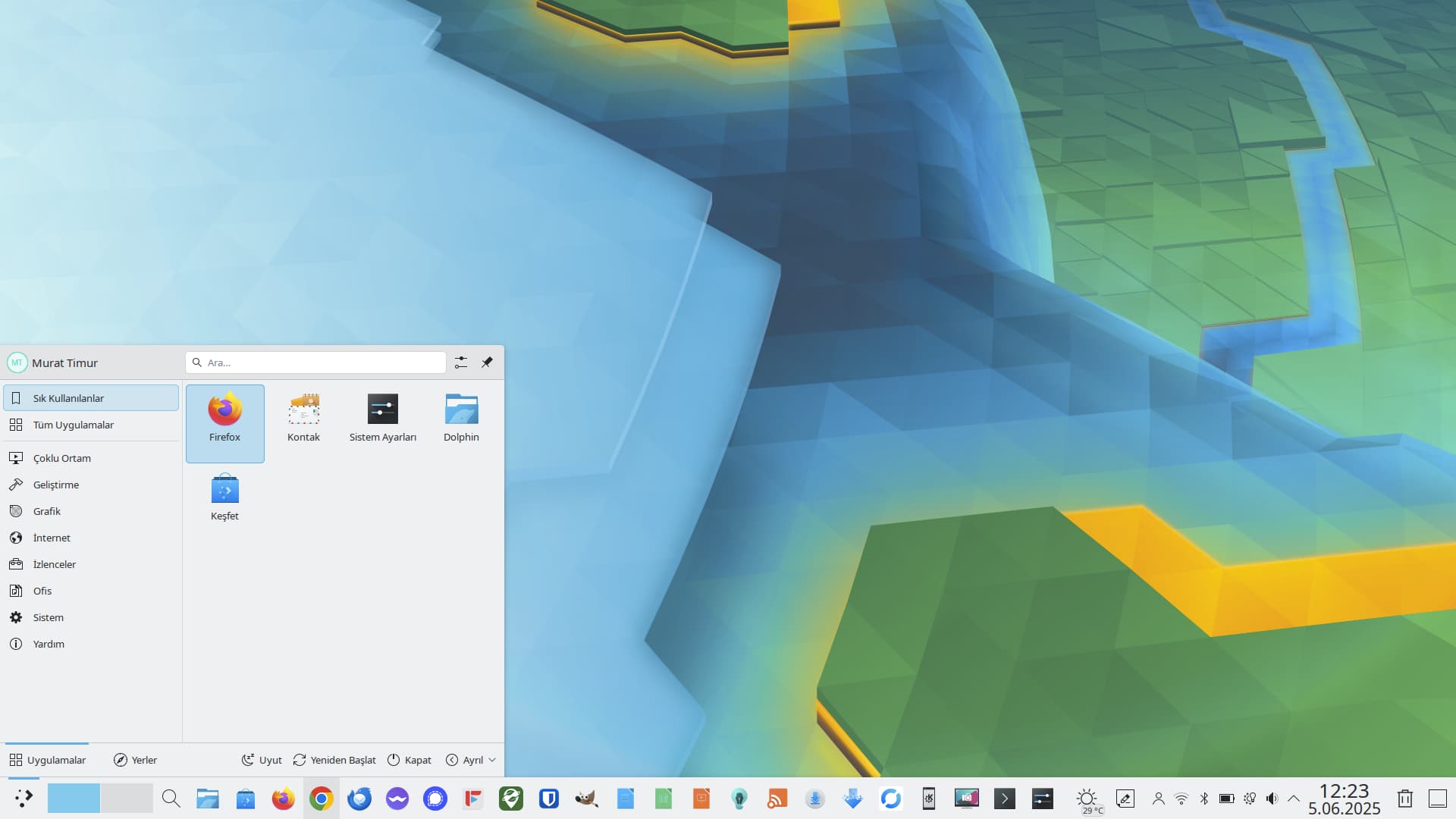Image resolution: width=1456 pixels, height=819 pixels.
Task: Launch Dolphin from the favorites grid
Action: [x=461, y=423]
